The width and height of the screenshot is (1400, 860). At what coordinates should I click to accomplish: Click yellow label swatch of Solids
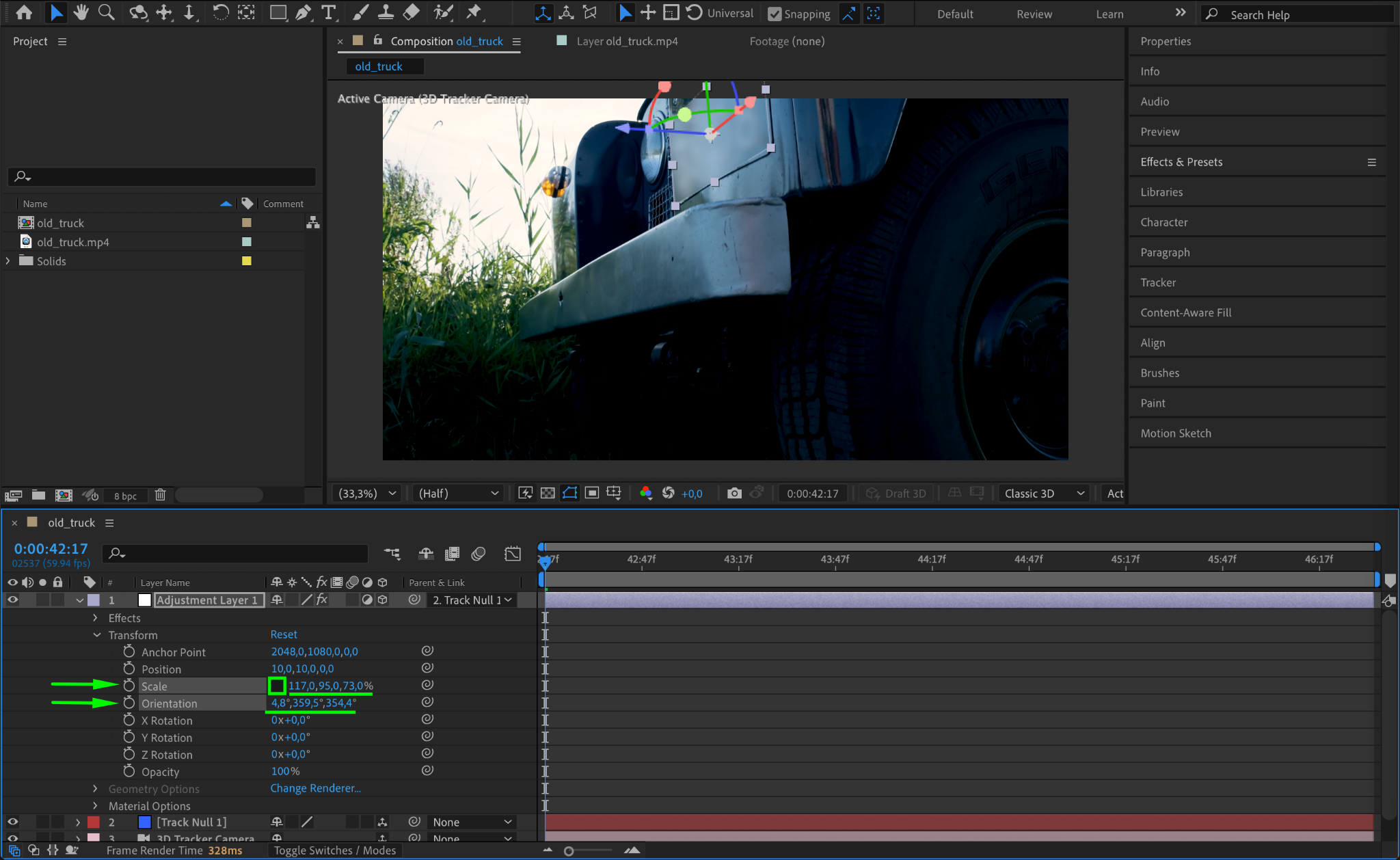pos(247,261)
